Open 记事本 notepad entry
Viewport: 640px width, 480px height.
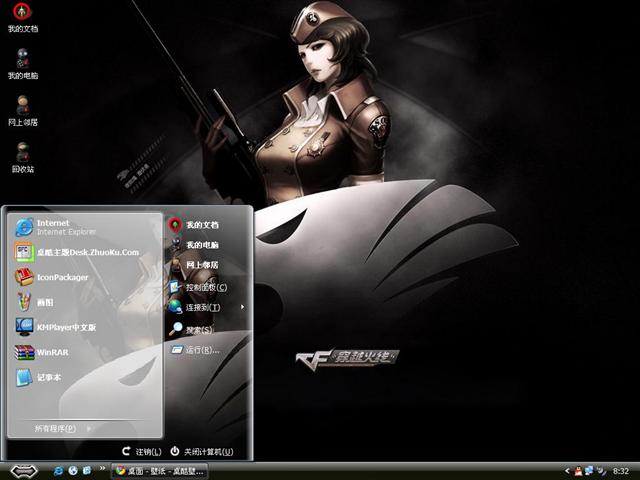pos(84,377)
